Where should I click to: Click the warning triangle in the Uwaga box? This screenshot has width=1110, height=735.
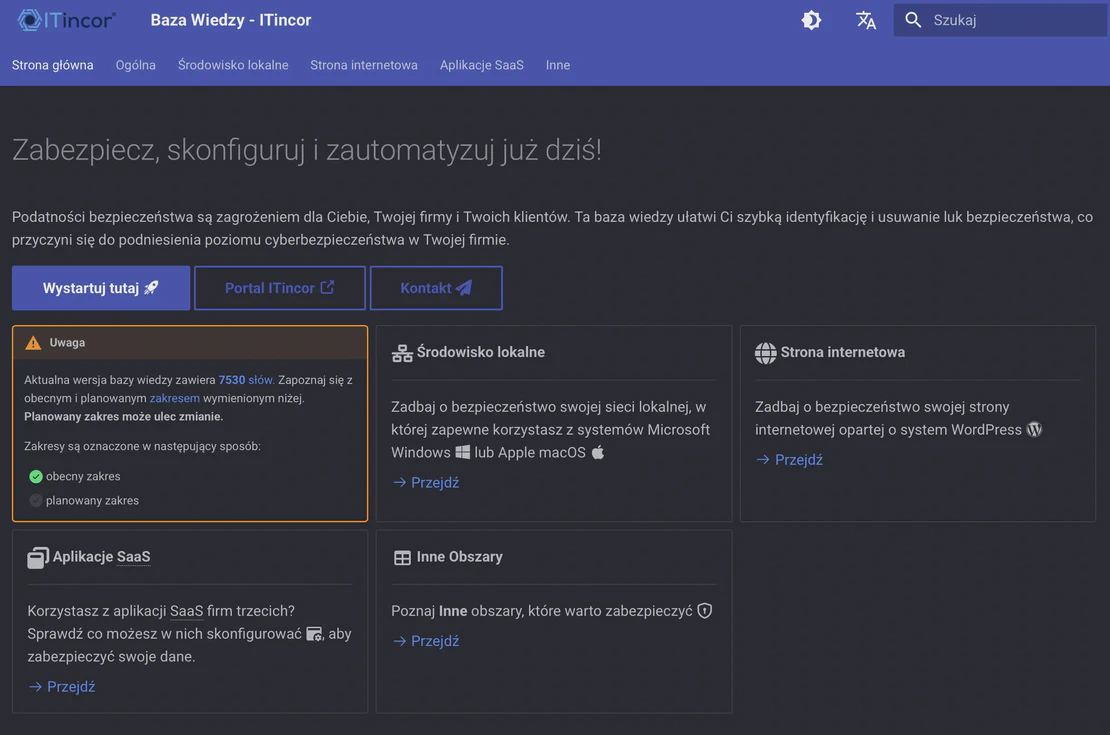[33, 341]
